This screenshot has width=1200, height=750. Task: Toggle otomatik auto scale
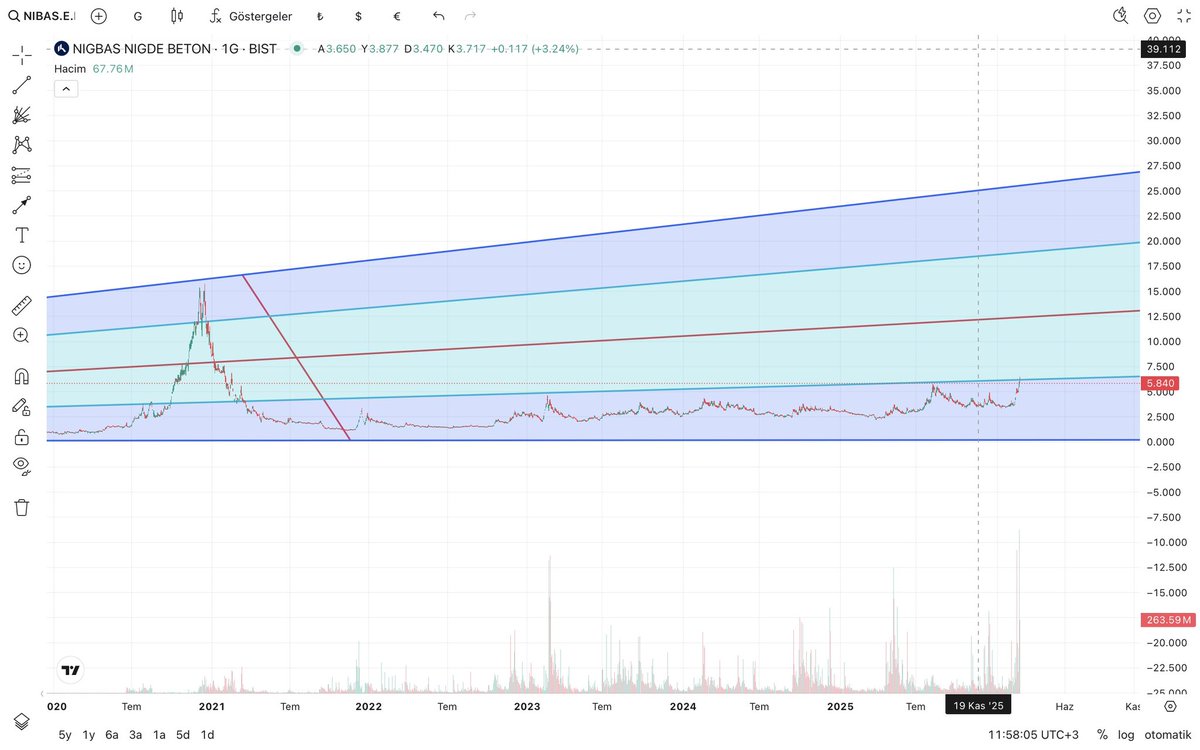1167,734
